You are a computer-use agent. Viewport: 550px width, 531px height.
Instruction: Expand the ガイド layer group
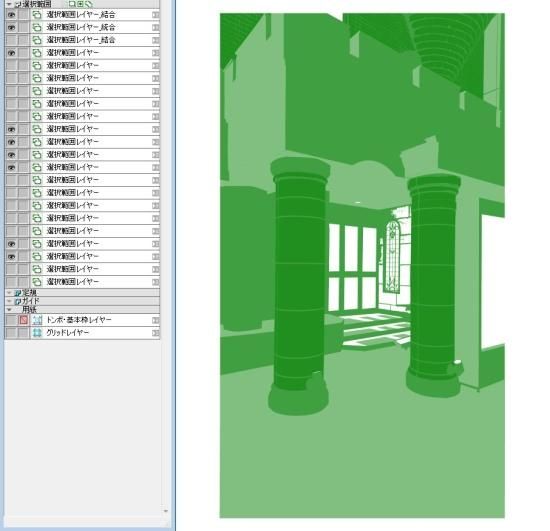pos(9,301)
